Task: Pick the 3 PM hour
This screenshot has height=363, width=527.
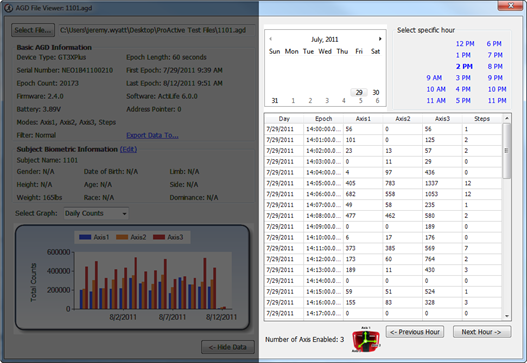Action: pyautogui.click(x=463, y=78)
